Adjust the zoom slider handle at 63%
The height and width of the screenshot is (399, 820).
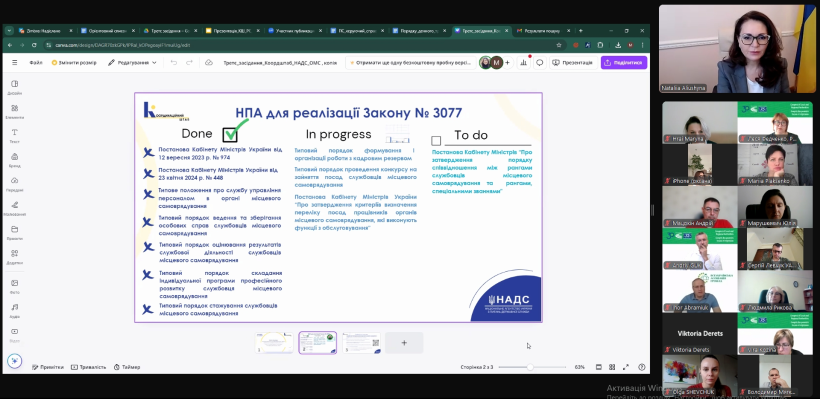(530, 367)
